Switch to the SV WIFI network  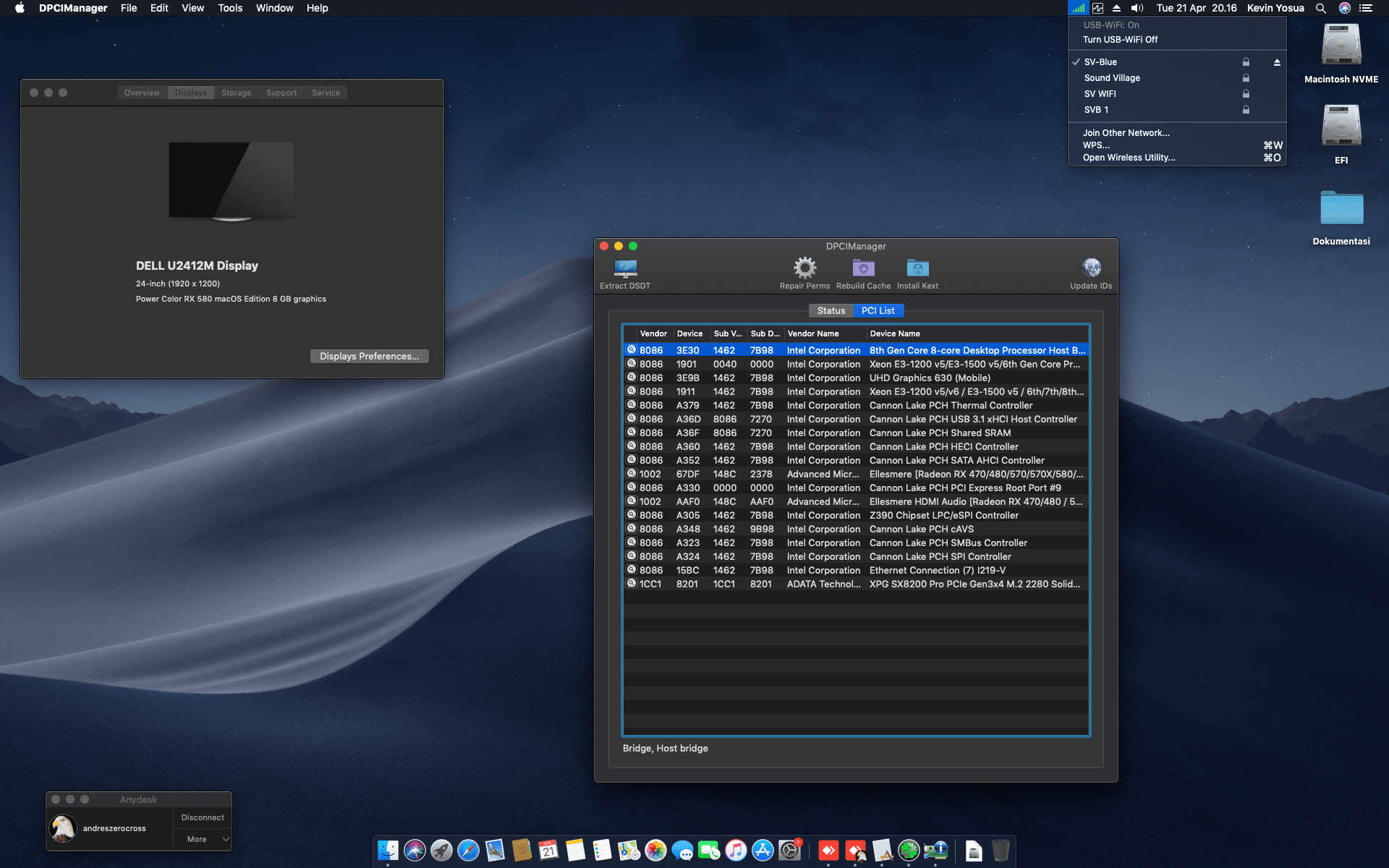pos(1100,94)
